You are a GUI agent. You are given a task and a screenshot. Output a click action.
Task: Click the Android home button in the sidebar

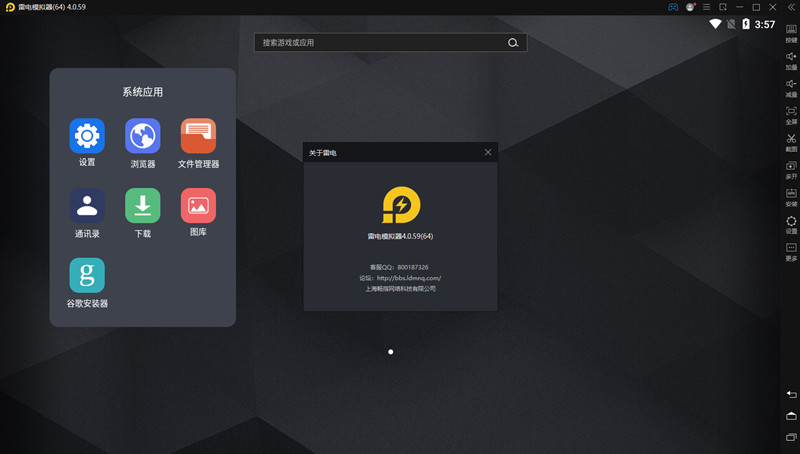[791, 416]
